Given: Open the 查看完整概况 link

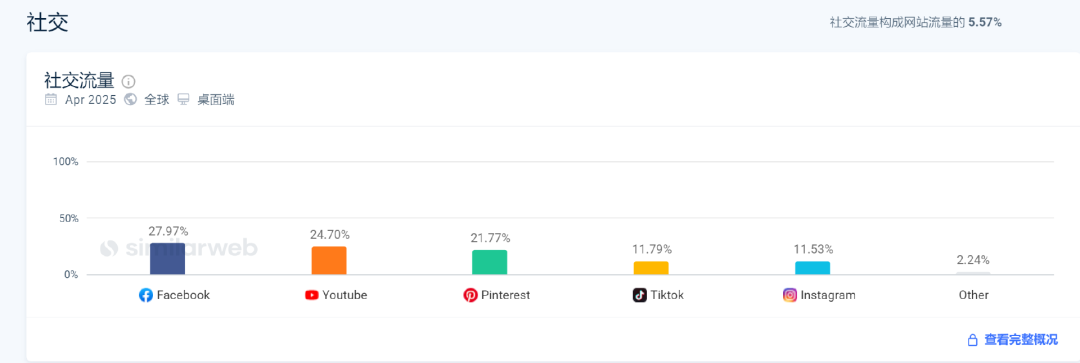Looking at the screenshot, I should point(1021,340).
